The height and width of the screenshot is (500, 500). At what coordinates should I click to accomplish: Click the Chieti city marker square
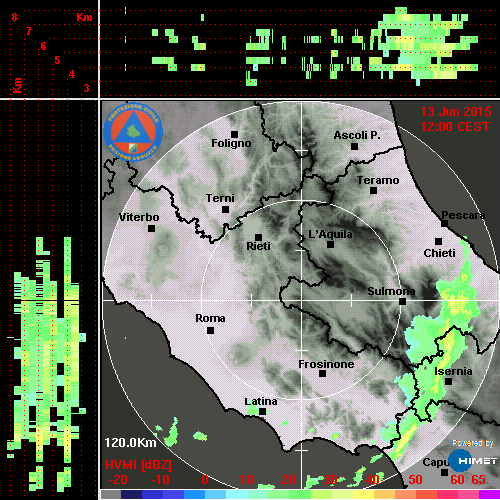438,241
